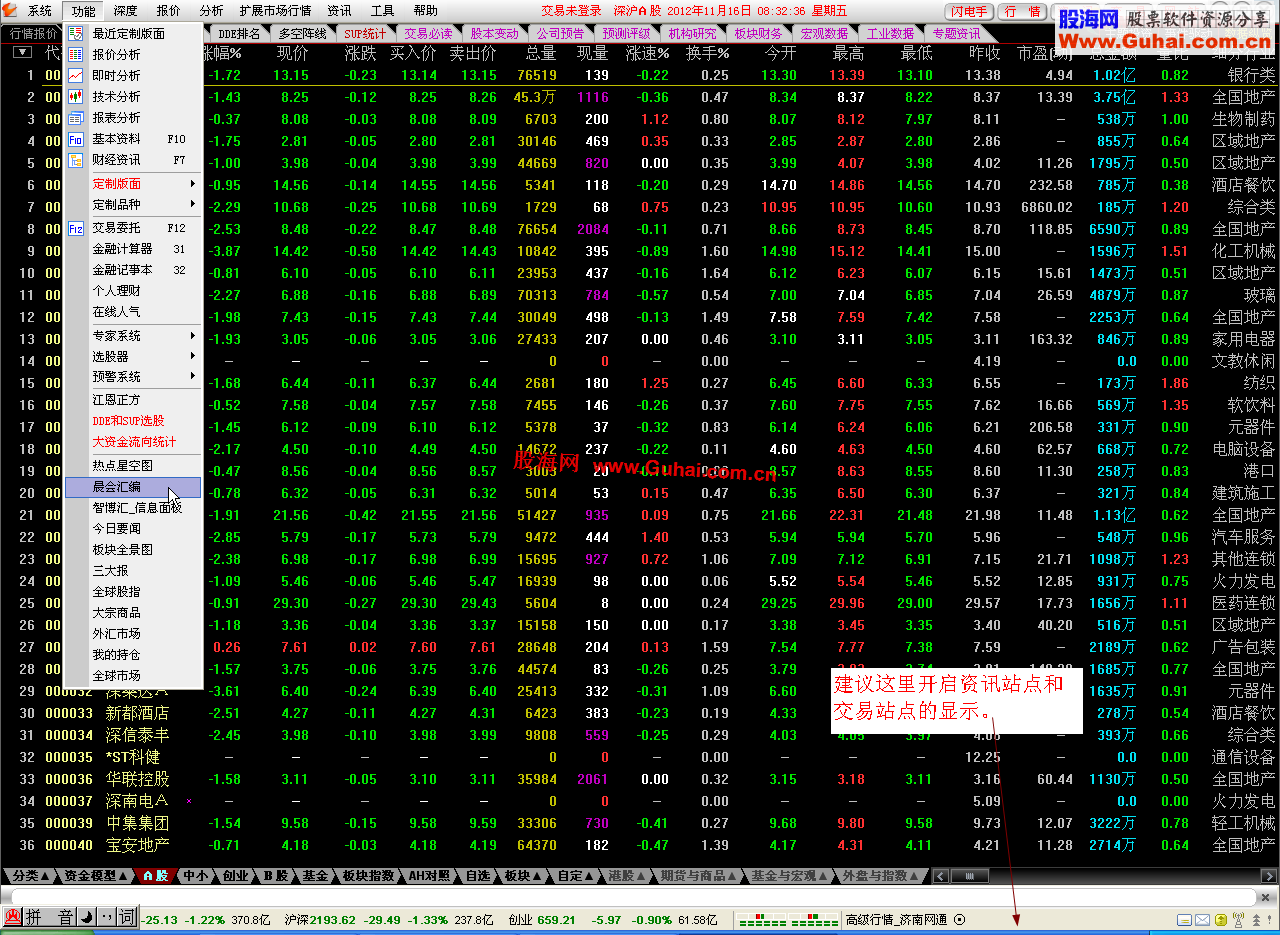Expand the 专家系统 submenu
Screen dimensions: 1280x935
tap(132, 336)
